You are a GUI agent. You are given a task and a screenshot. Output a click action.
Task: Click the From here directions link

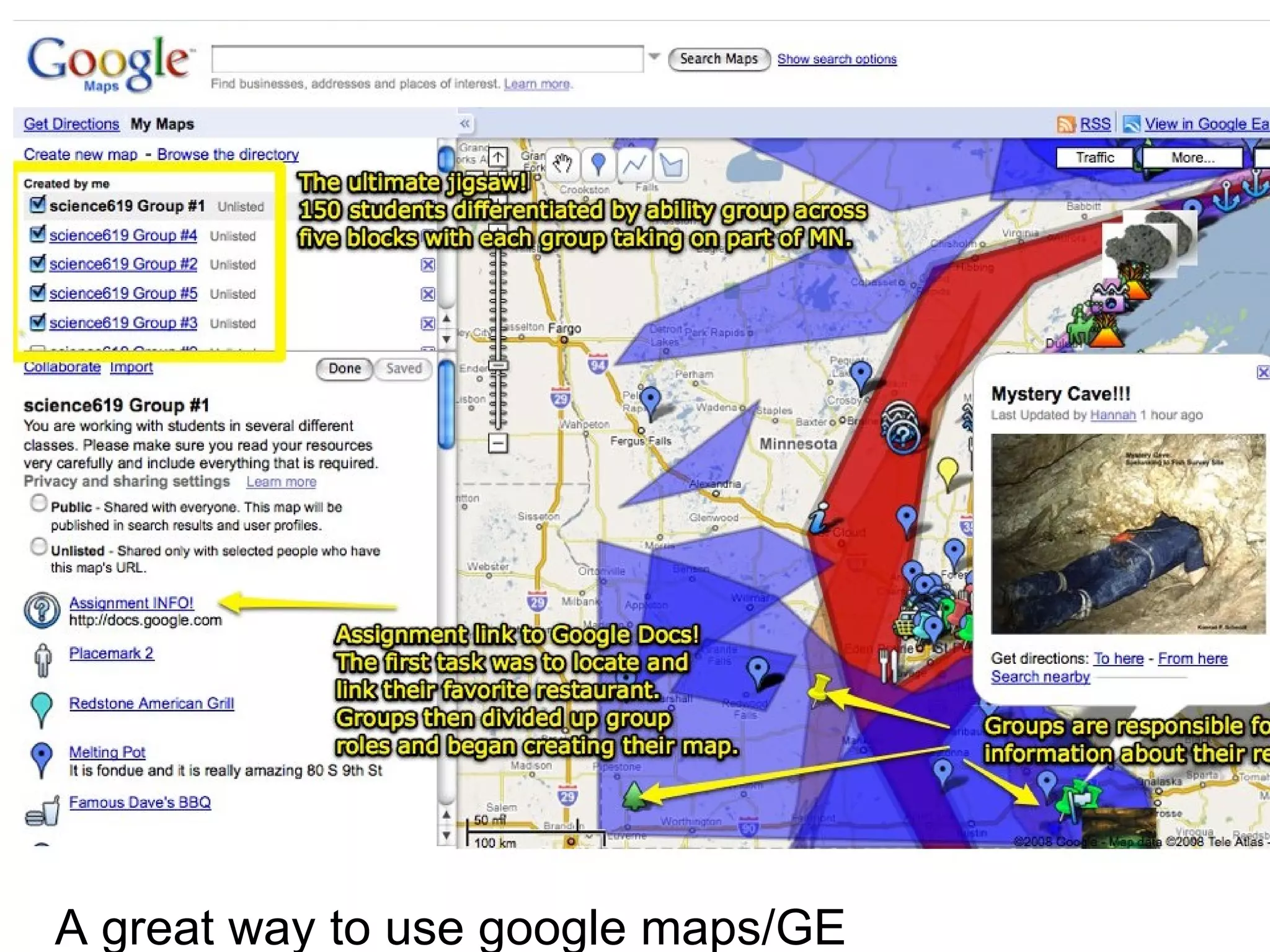pos(1192,658)
